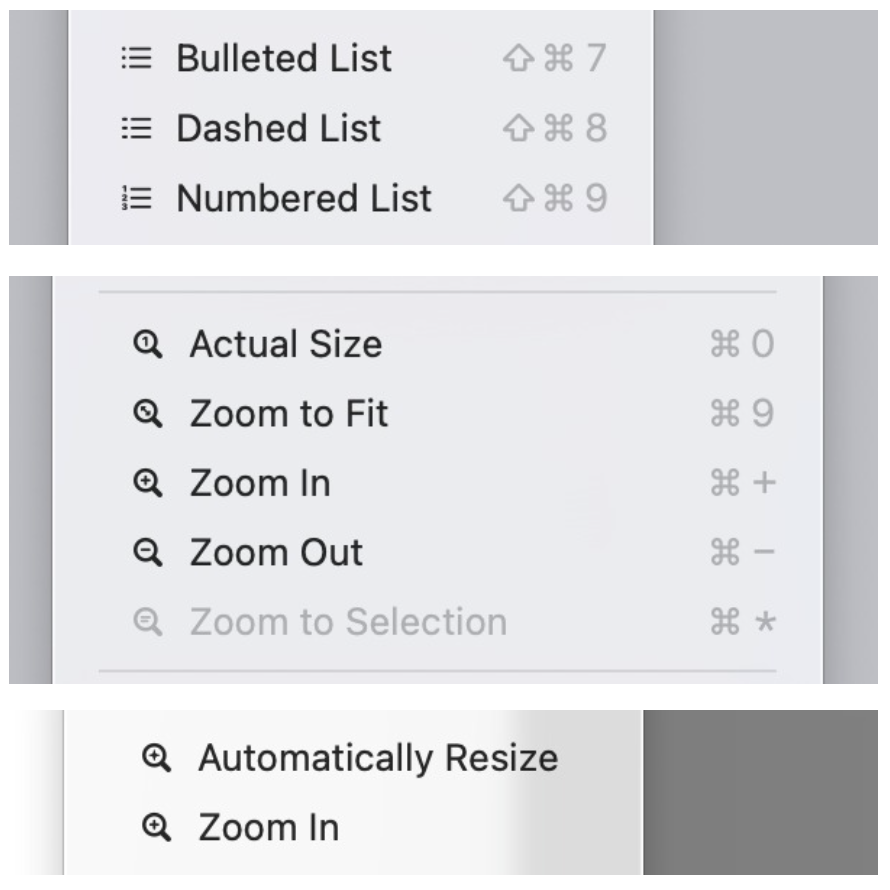This screenshot has width=890, height=890.
Task: Select Zoom In below Automatically Resize
Action: click(x=268, y=828)
